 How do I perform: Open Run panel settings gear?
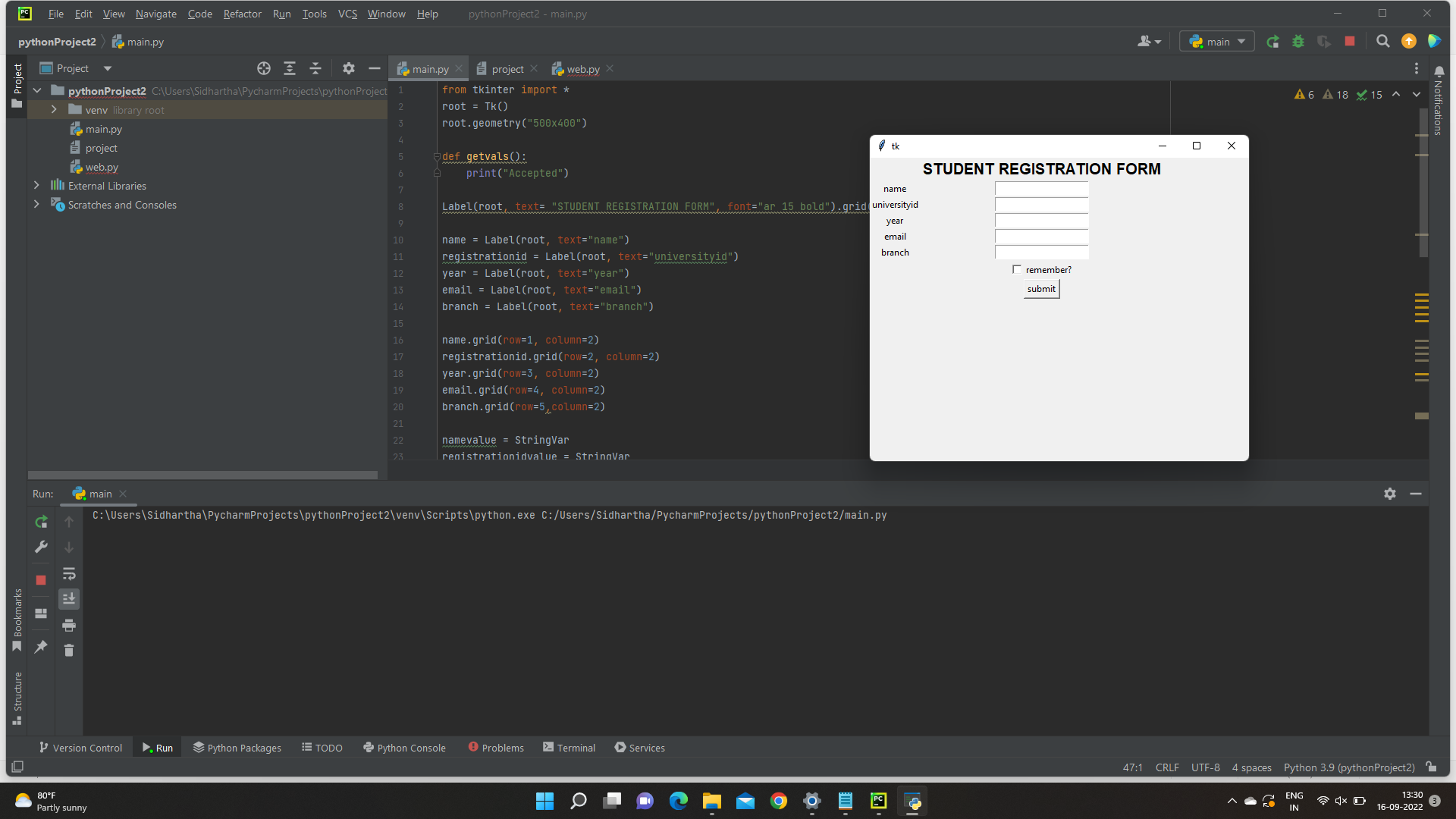coord(1389,494)
